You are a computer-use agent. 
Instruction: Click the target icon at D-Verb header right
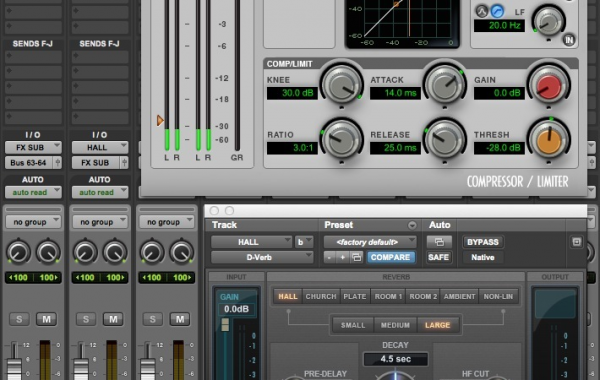coord(577,242)
